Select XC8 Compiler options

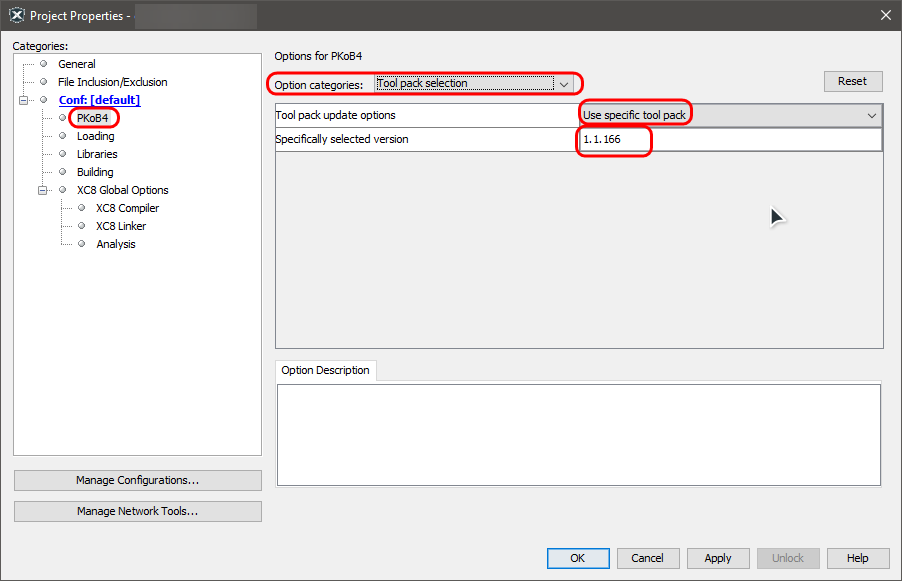tap(127, 208)
